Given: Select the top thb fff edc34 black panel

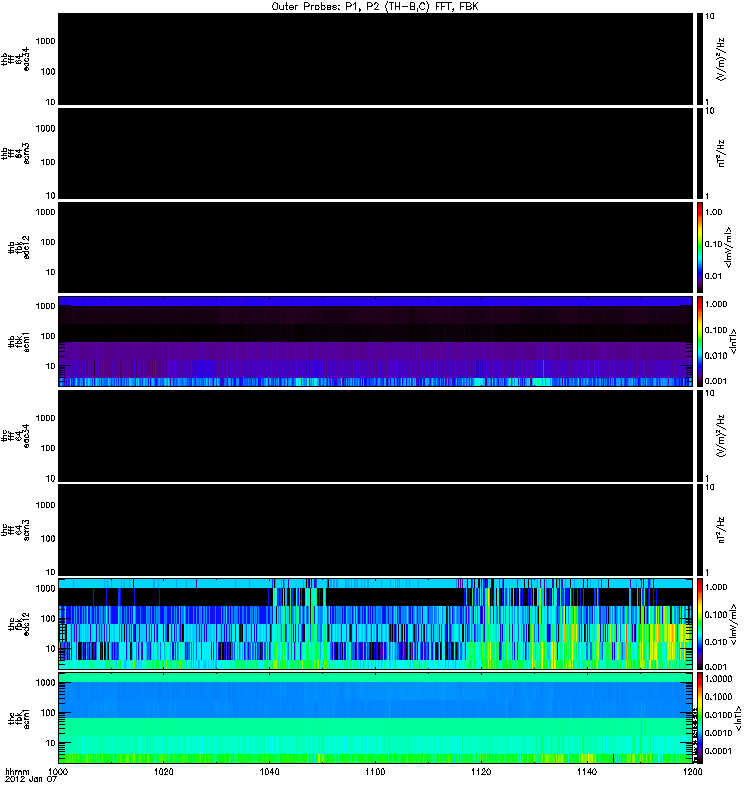Looking at the screenshot, I should tap(375, 59).
